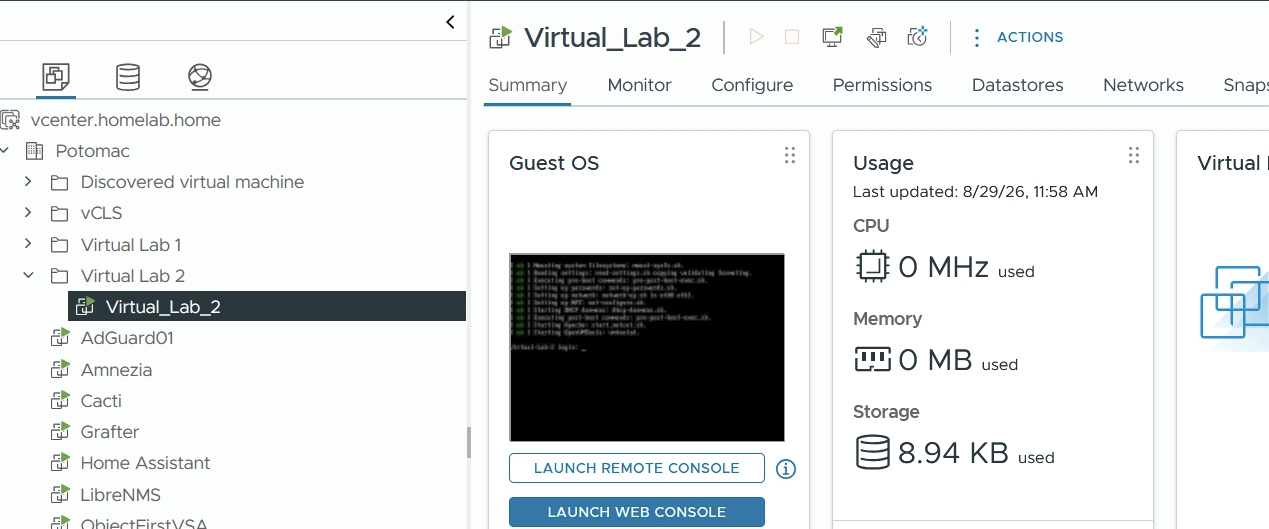Click the '0 MHz' CPU usage value
The image size is (1269, 529).
pos(944,267)
